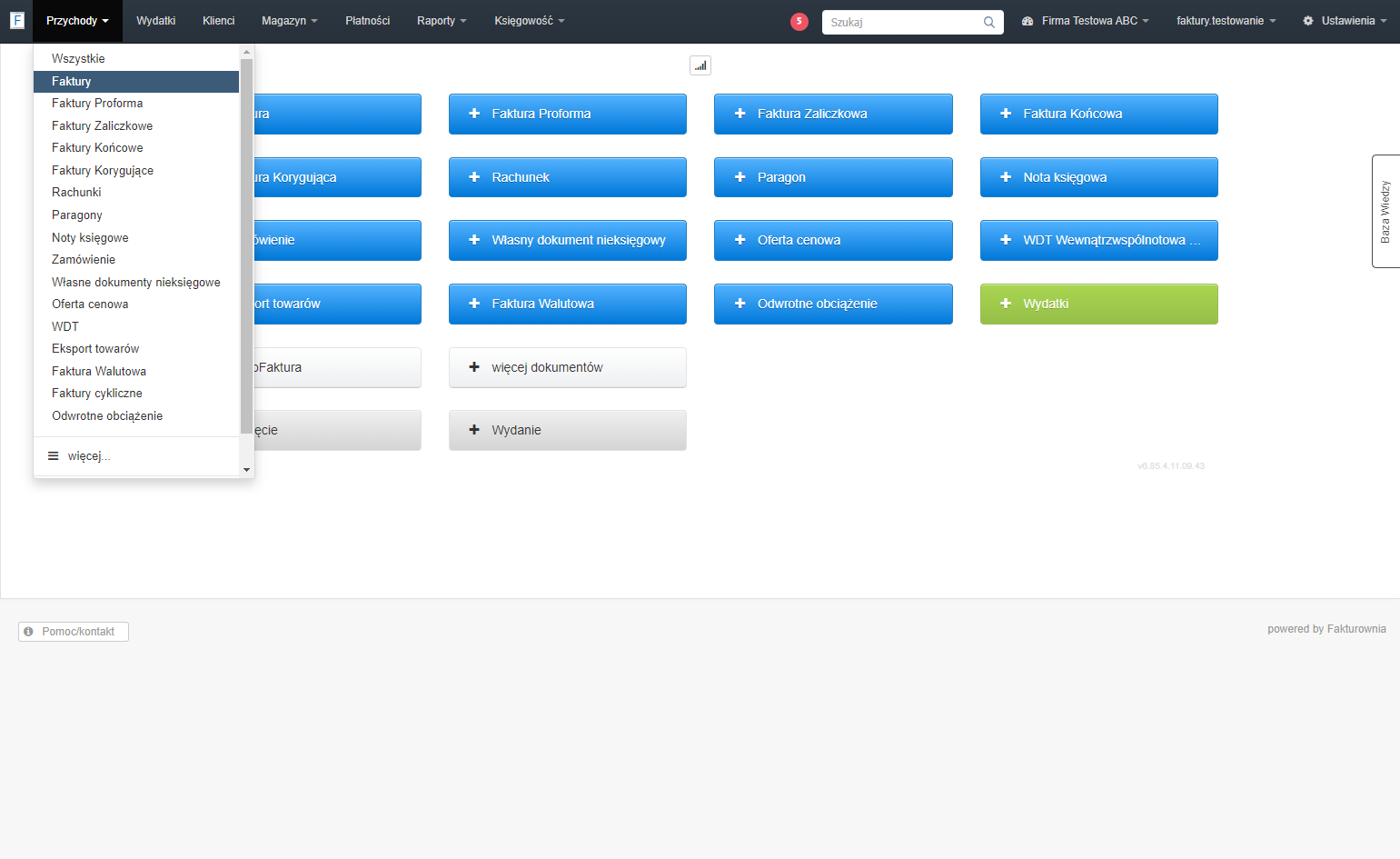Click the info icon in Pomoc/kontakt

point(29,632)
